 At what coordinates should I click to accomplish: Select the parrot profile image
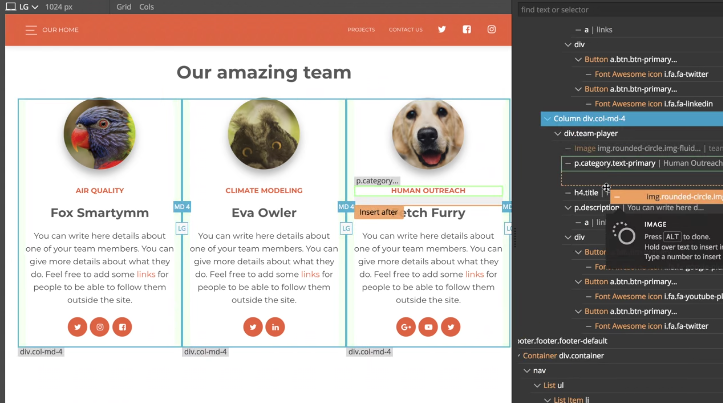click(x=100, y=134)
